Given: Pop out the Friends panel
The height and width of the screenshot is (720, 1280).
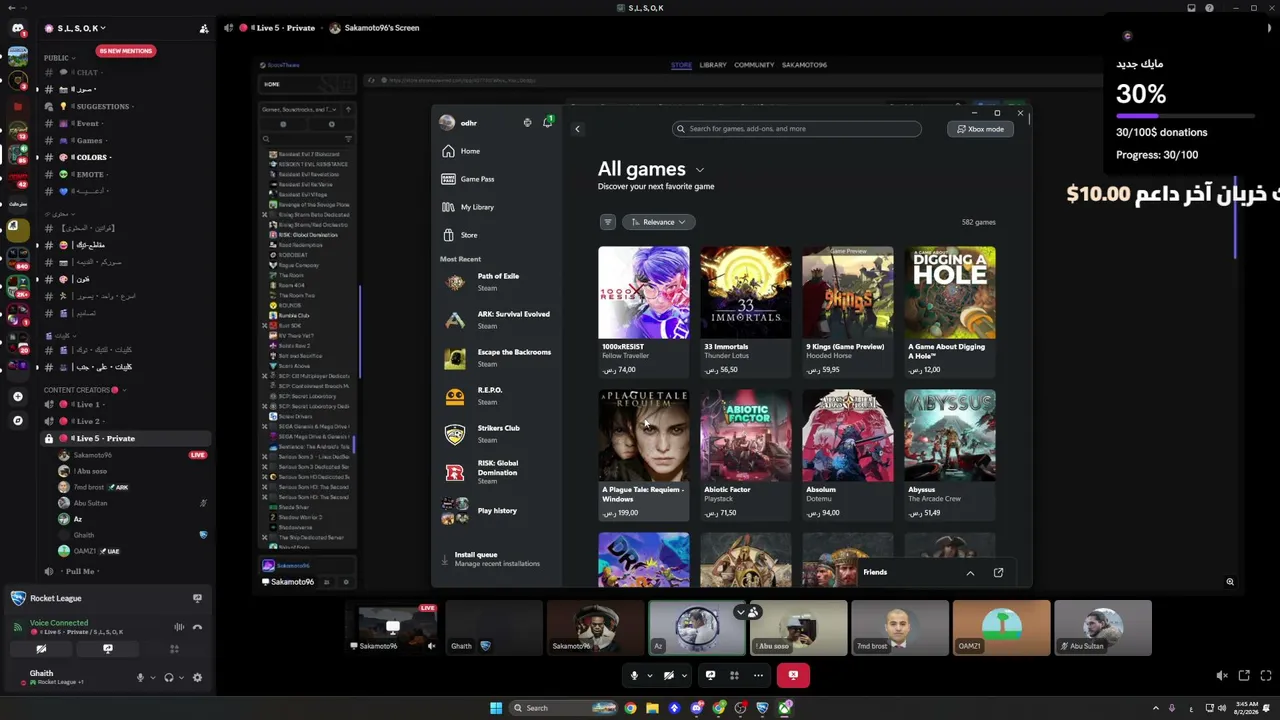Looking at the screenshot, I should pyautogui.click(x=998, y=573).
